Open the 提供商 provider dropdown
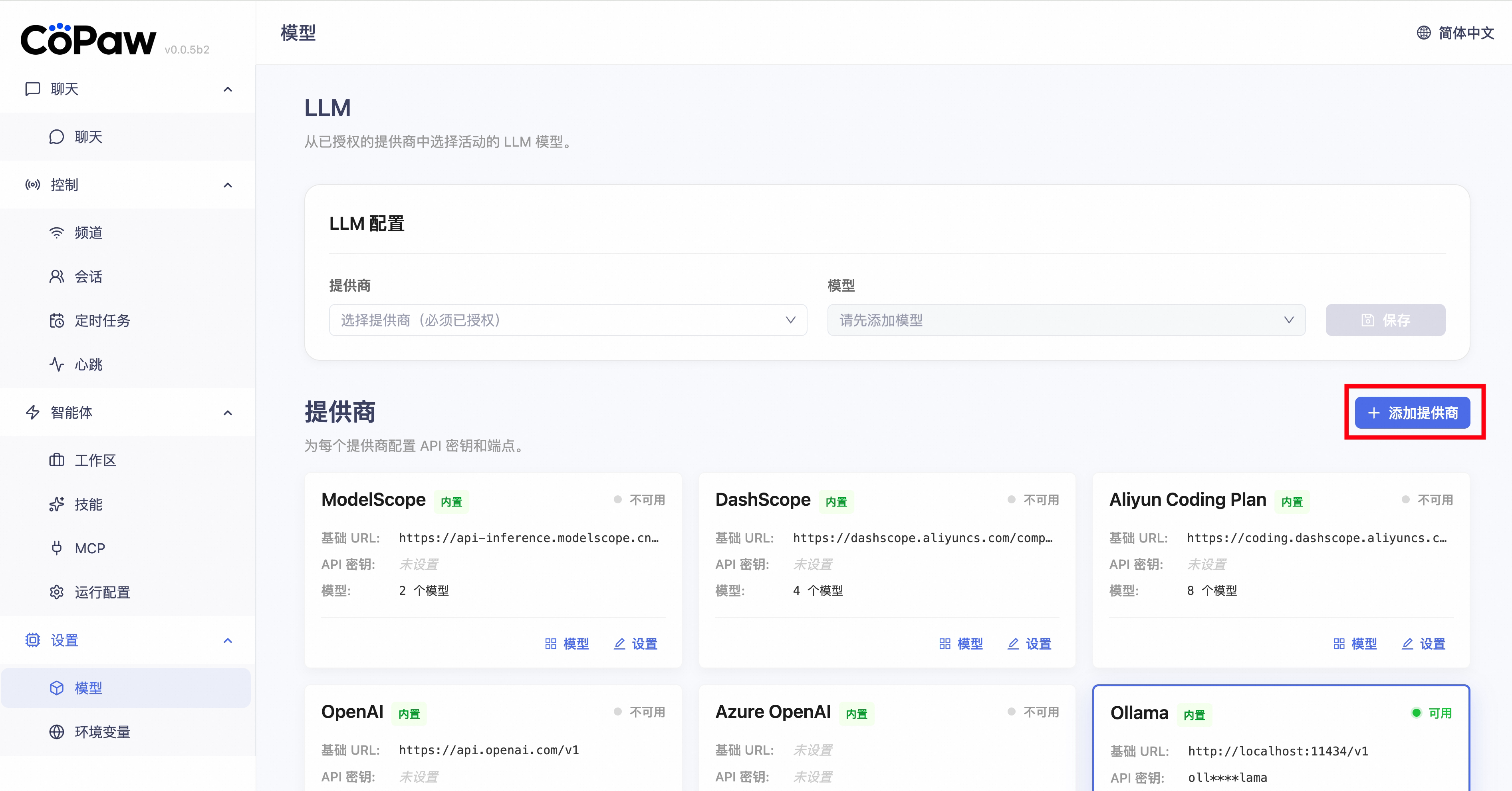 point(567,320)
